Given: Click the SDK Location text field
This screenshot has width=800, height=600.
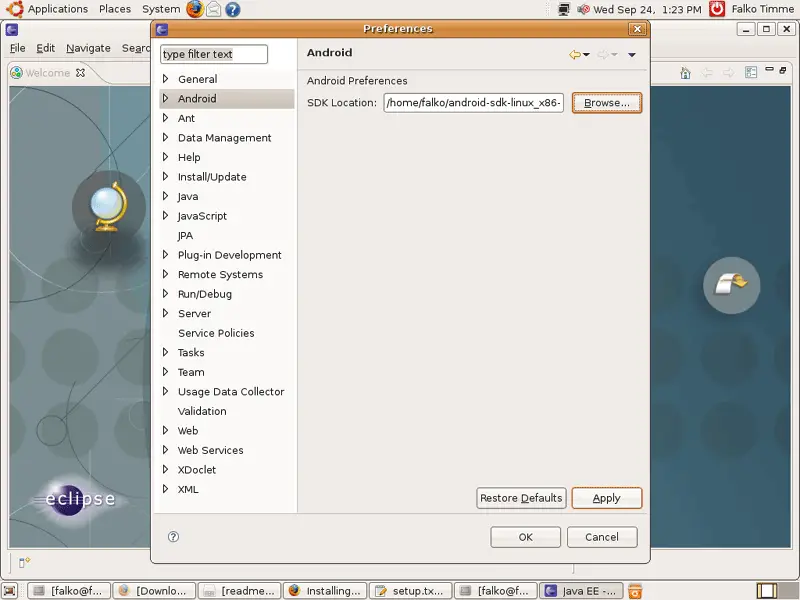Looking at the screenshot, I should point(473,103).
